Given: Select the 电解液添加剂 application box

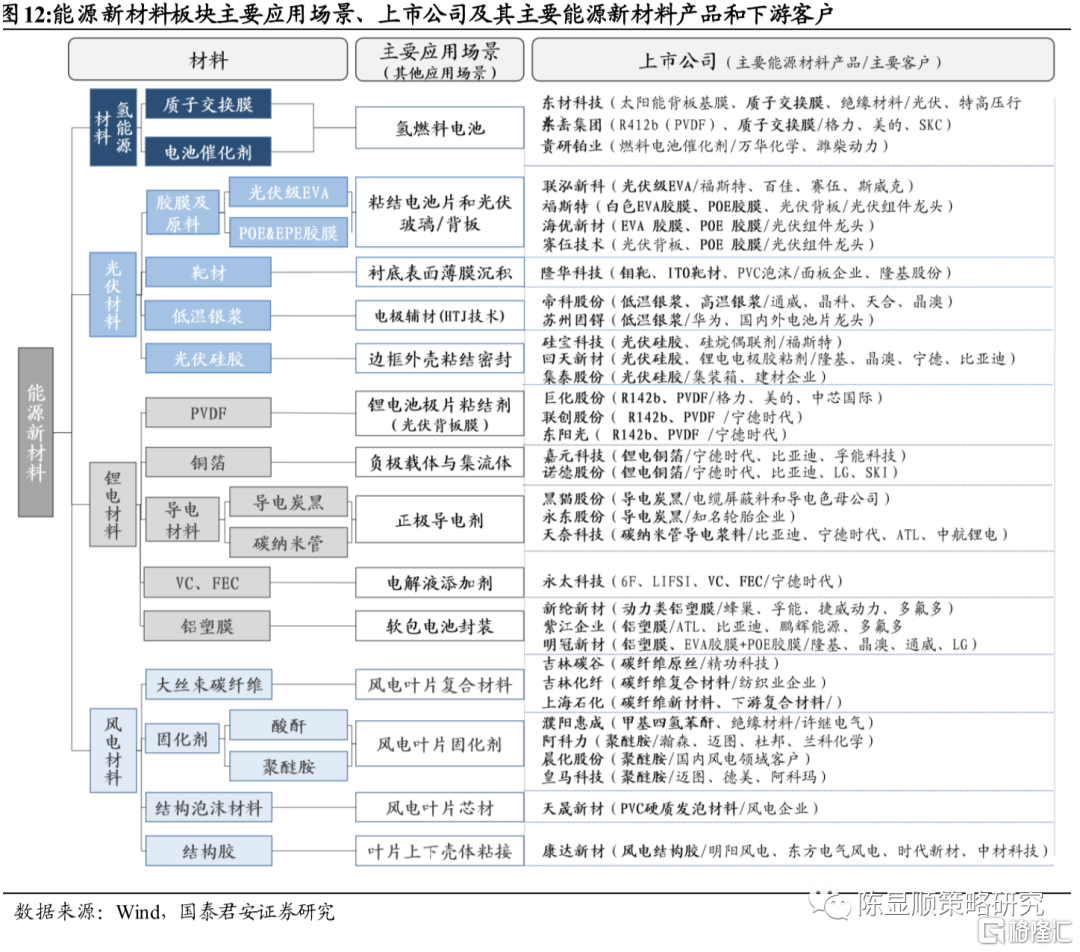Looking at the screenshot, I should [439, 583].
